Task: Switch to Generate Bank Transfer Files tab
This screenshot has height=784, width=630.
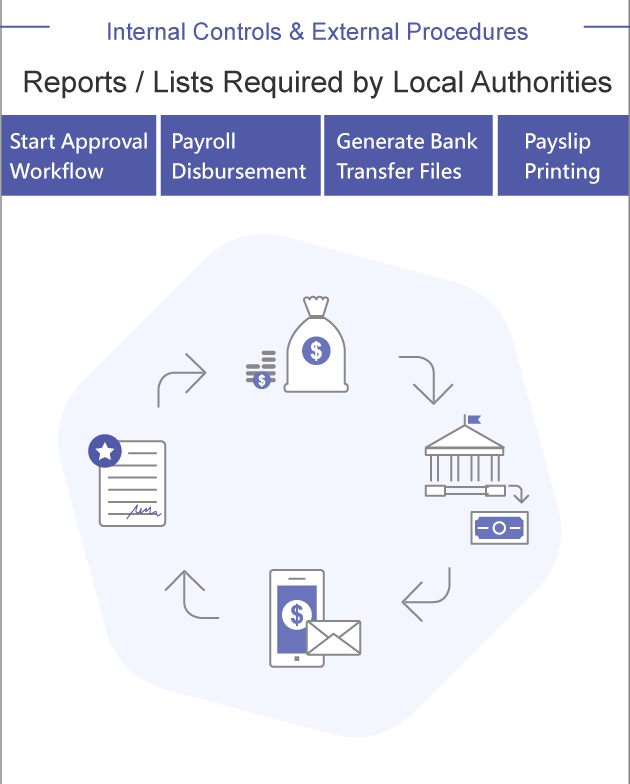Action: 408,156
